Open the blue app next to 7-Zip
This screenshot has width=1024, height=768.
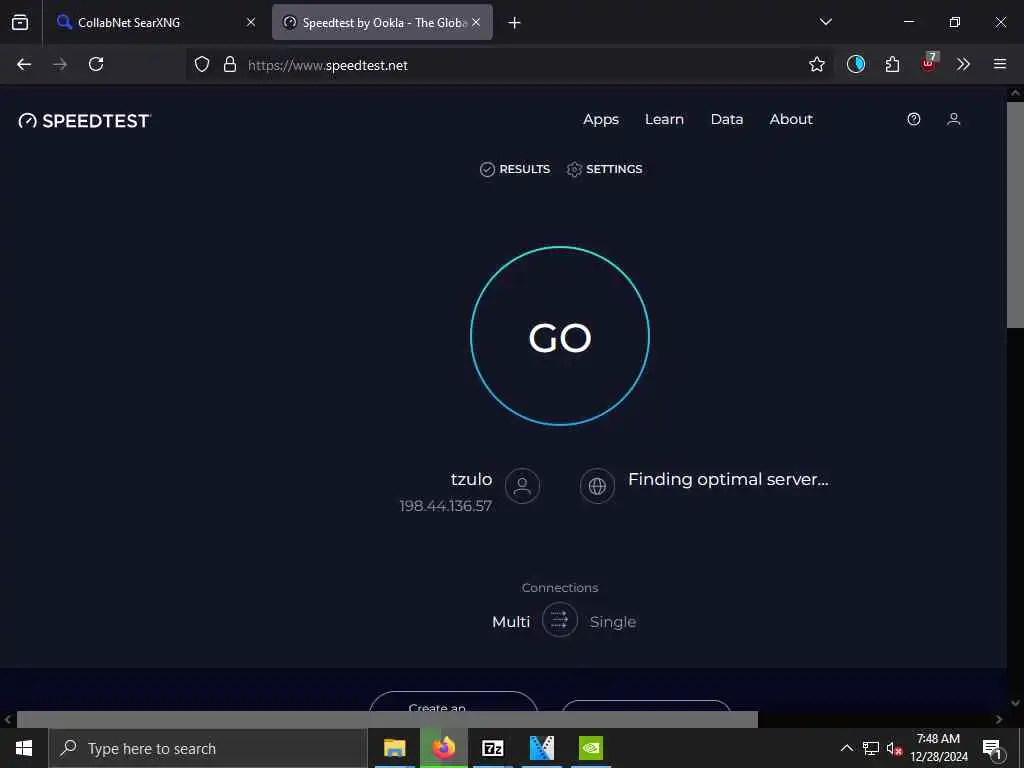click(541, 748)
